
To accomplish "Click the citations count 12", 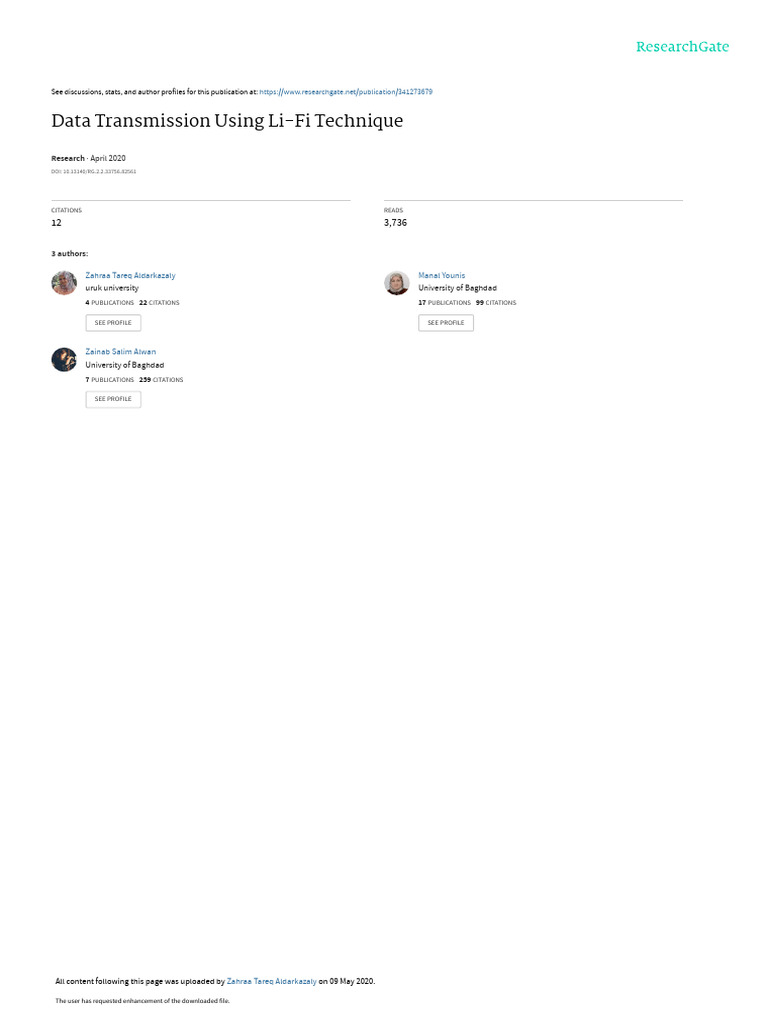I will tap(56, 223).
